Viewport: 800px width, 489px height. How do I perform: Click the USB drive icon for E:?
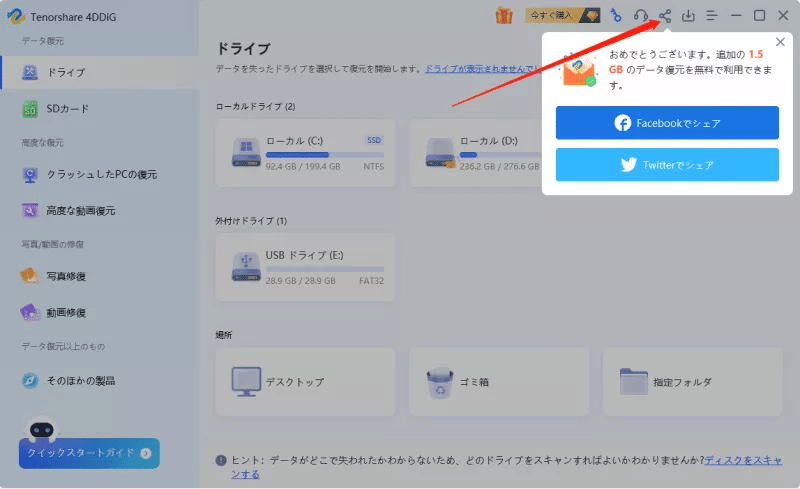click(x=246, y=267)
